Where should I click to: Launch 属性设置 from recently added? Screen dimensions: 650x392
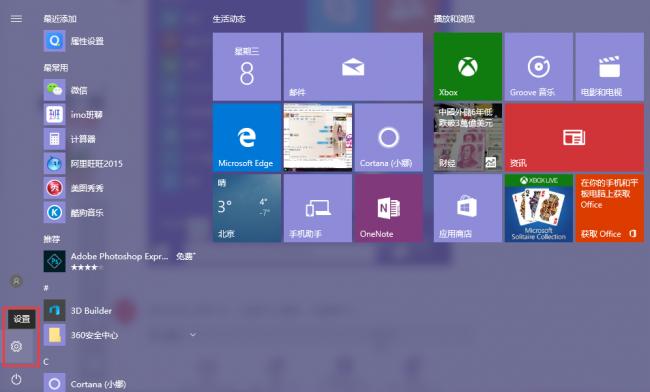click(x=120, y=41)
